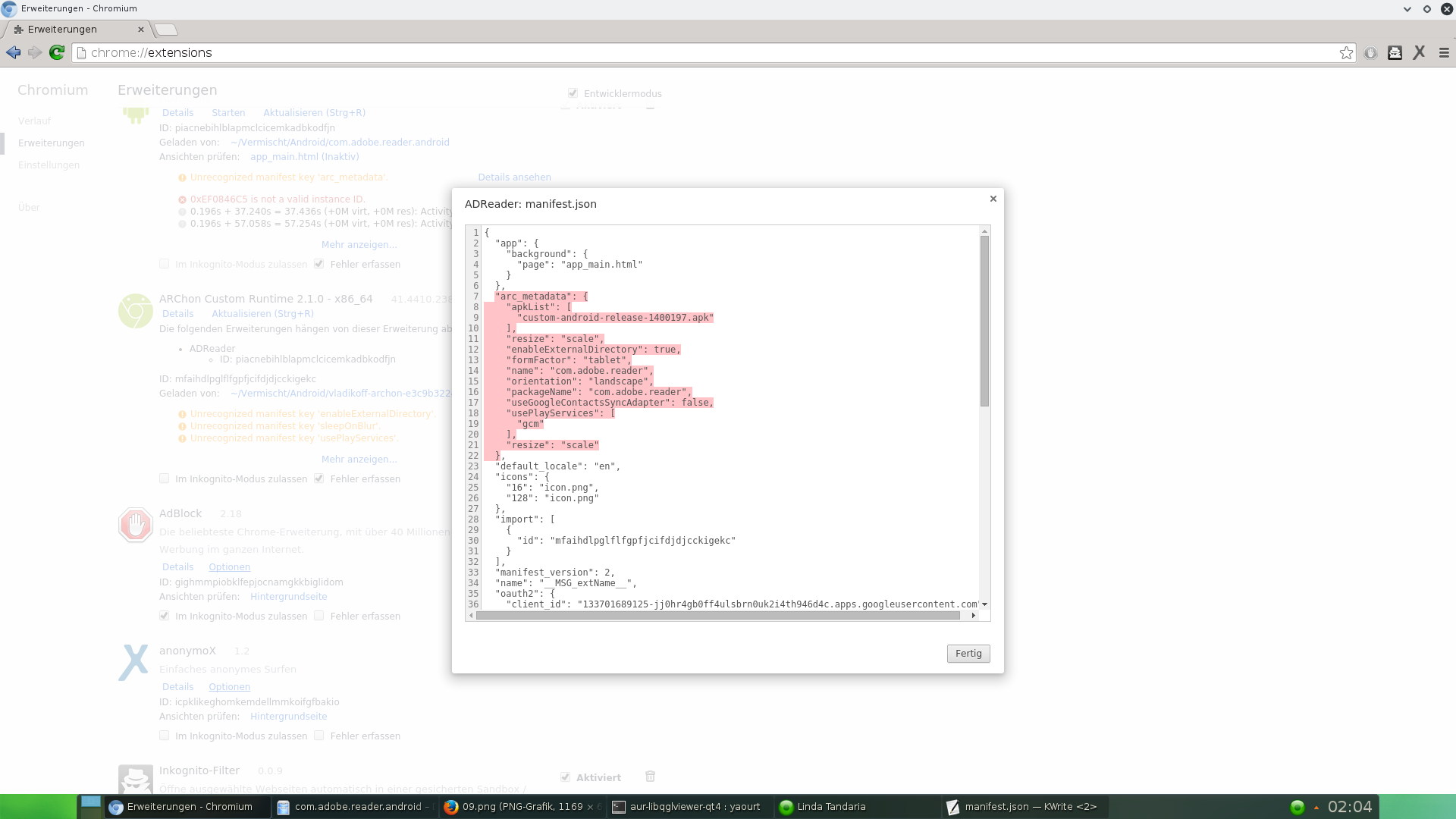The width and height of the screenshot is (1456, 819).
Task: Open ADReader Details link
Action: click(x=177, y=113)
